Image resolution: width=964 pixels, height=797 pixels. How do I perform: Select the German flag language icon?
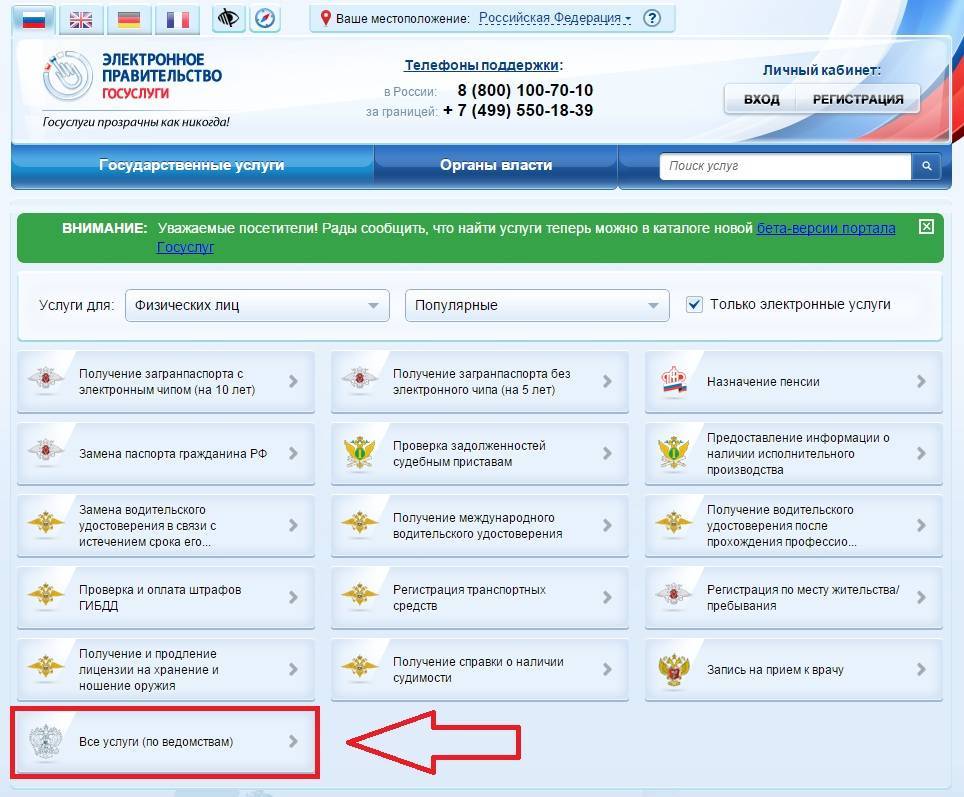(x=128, y=19)
